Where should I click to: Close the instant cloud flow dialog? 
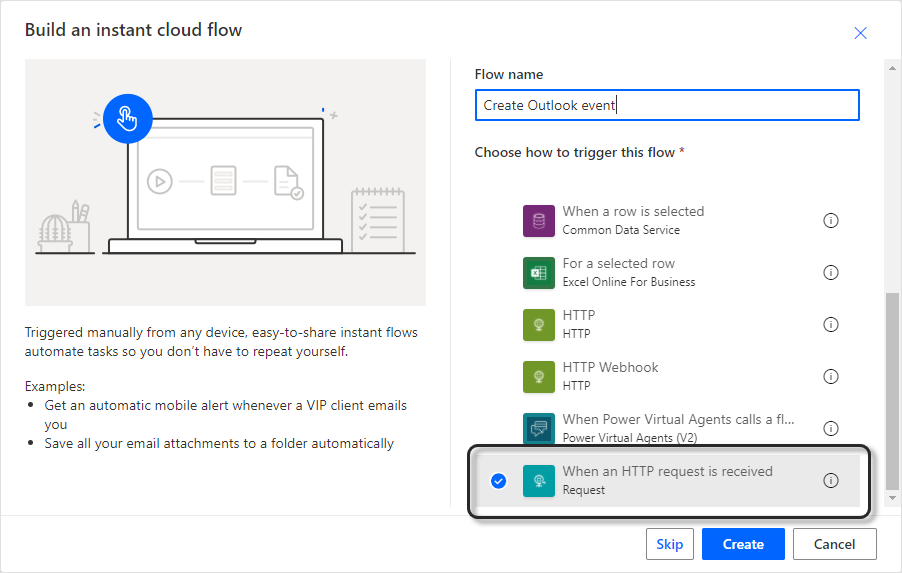point(861,33)
